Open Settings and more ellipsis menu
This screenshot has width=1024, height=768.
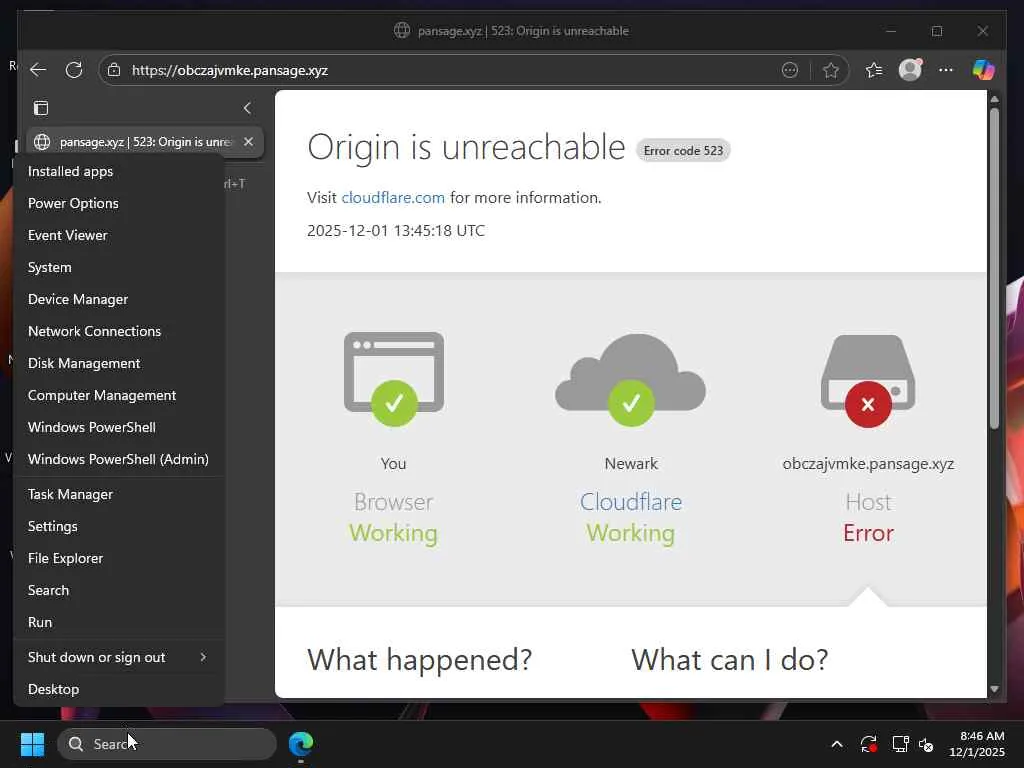click(946, 70)
